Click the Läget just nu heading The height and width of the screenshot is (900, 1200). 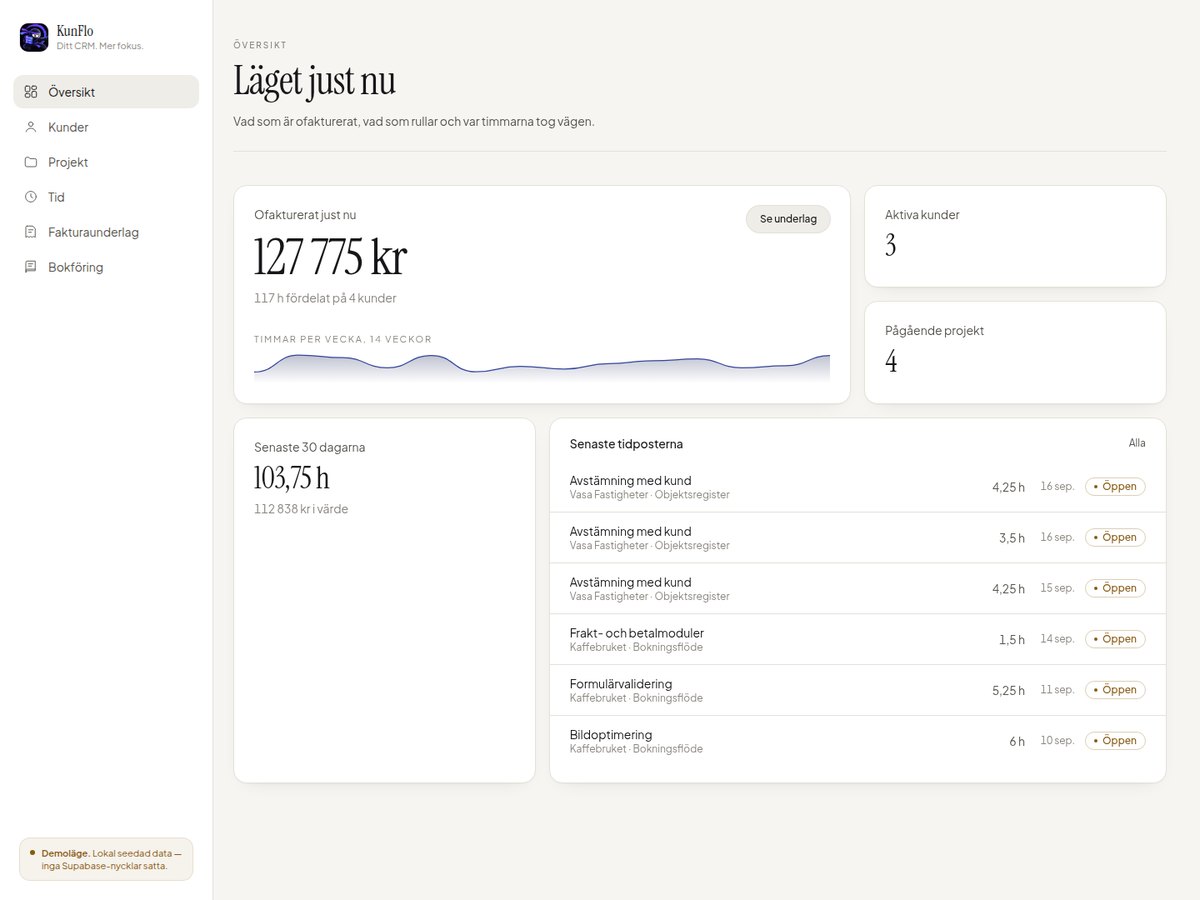[x=315, y=81]
